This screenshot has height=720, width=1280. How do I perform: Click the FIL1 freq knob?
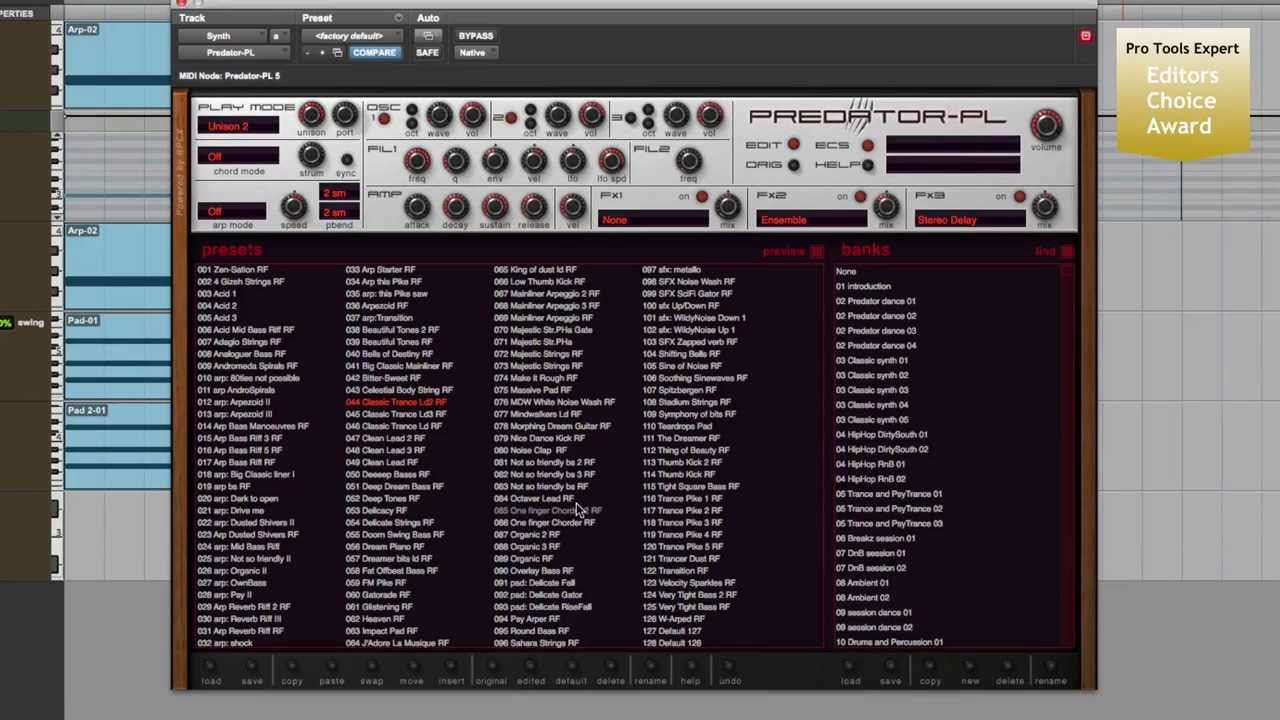(417, 160)
